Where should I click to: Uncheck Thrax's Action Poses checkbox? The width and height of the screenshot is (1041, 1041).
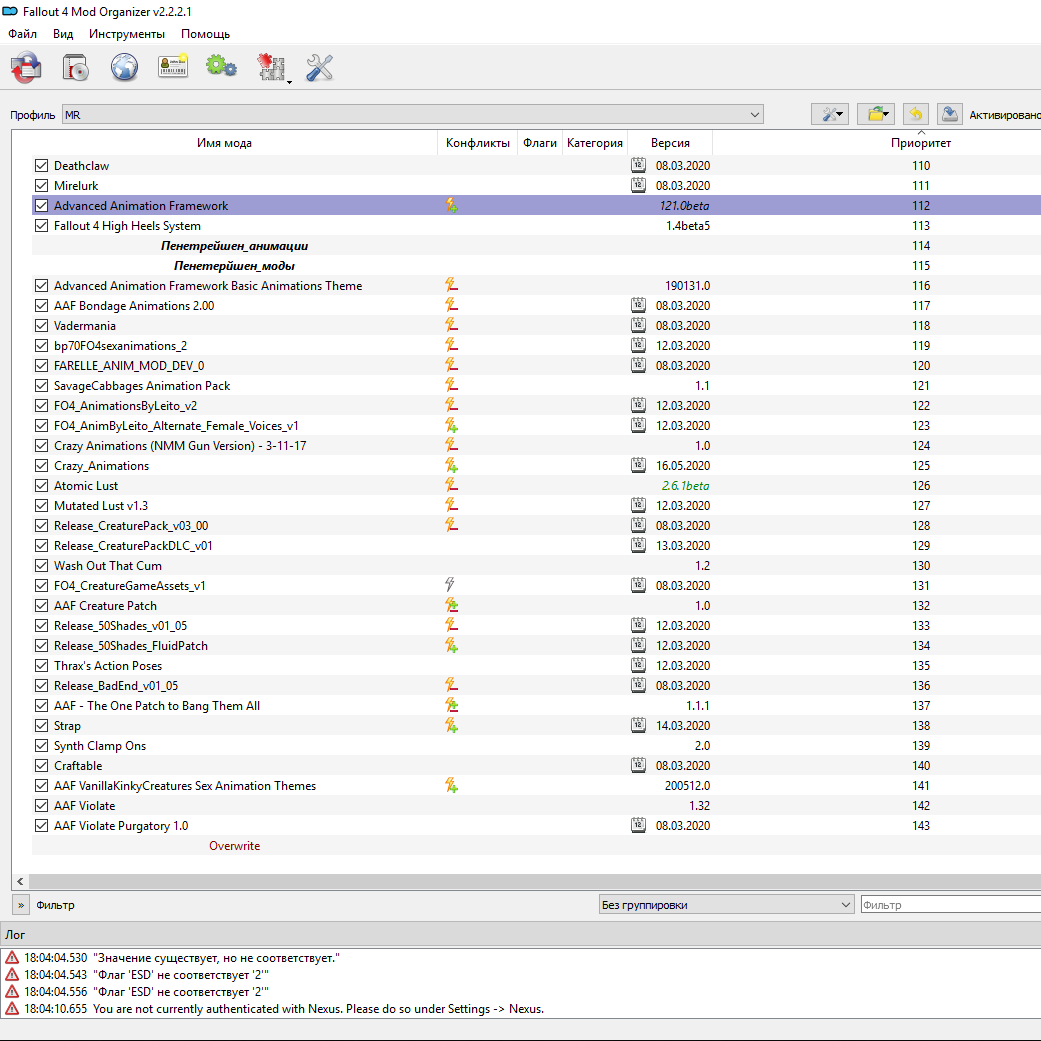pos(41,665)
